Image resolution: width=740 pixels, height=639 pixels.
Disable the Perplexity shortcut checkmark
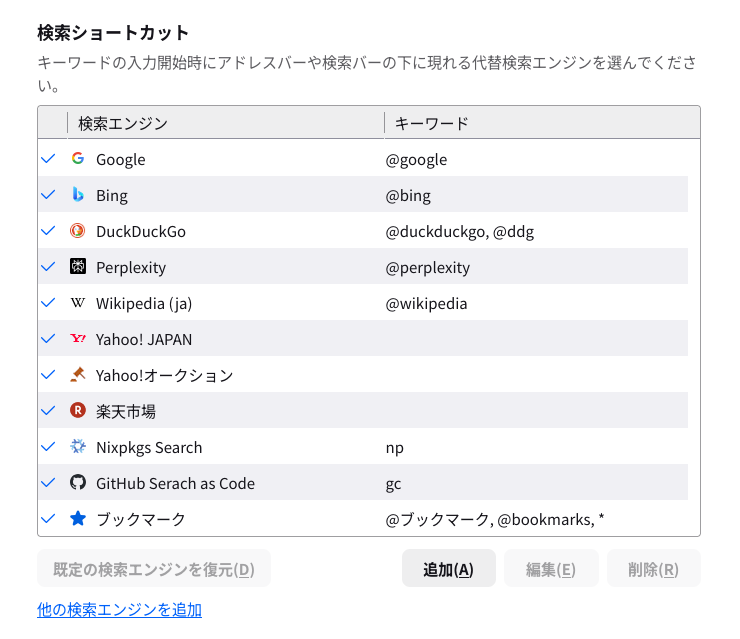(48, 267)
